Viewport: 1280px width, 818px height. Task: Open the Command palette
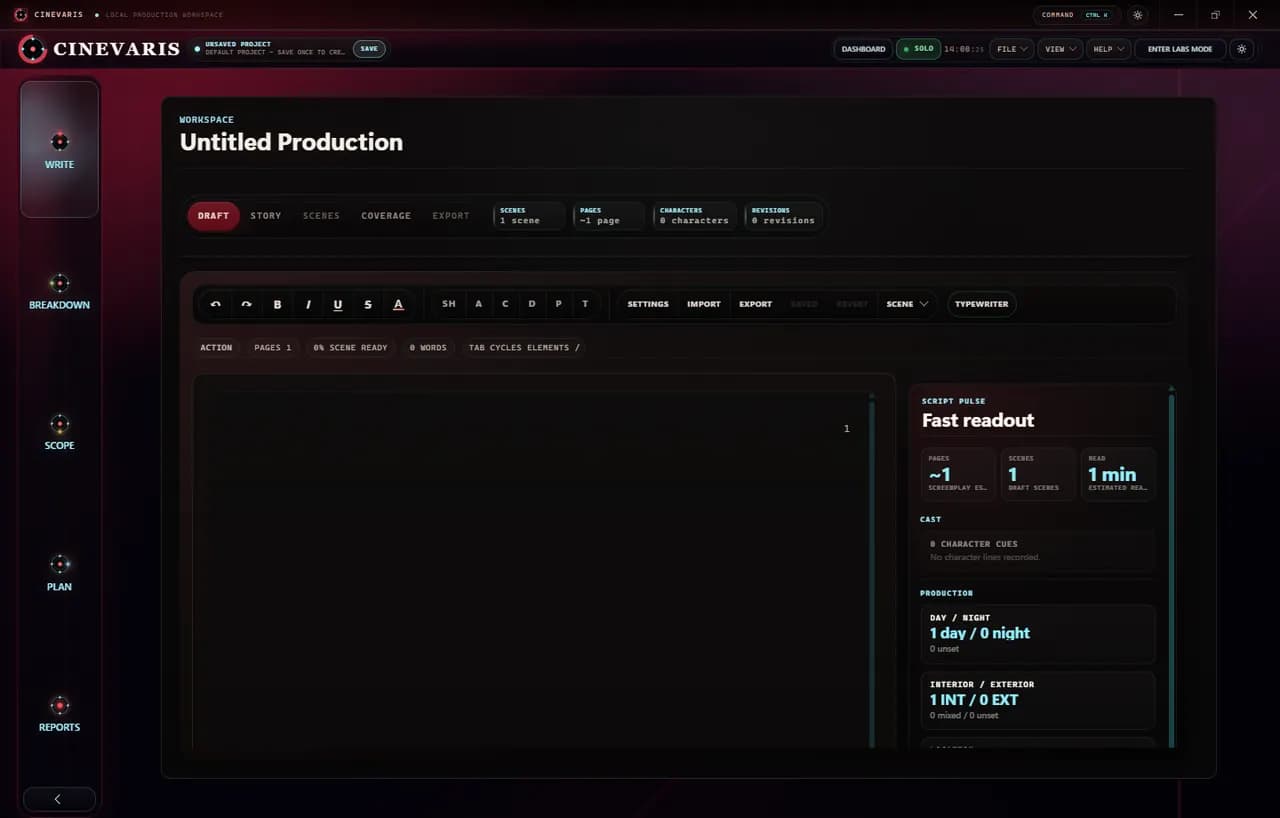[1076, 15]
